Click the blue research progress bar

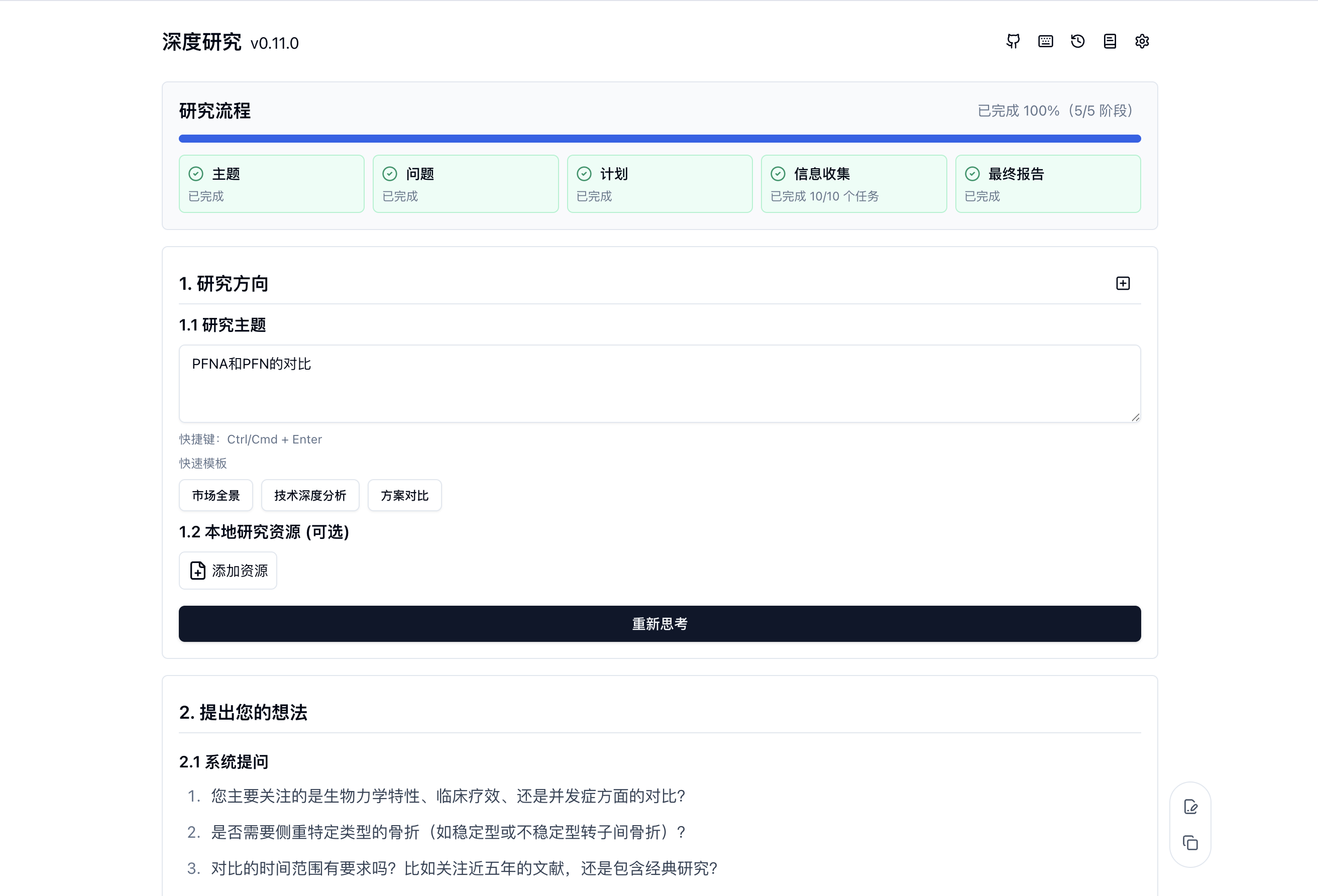point(660,139)
